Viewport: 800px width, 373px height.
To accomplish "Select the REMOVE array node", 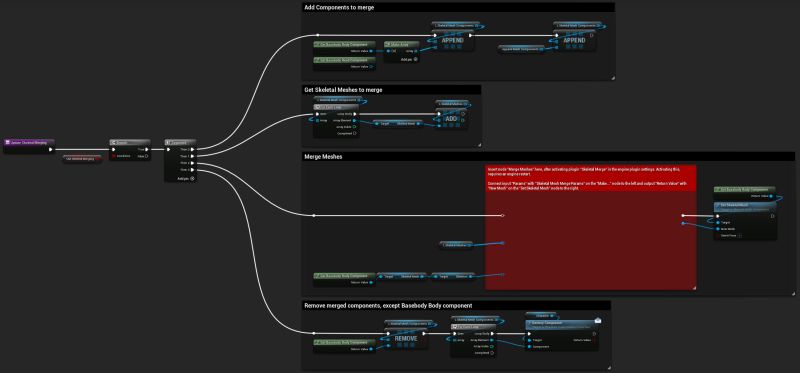I will [x=406, y=338].
